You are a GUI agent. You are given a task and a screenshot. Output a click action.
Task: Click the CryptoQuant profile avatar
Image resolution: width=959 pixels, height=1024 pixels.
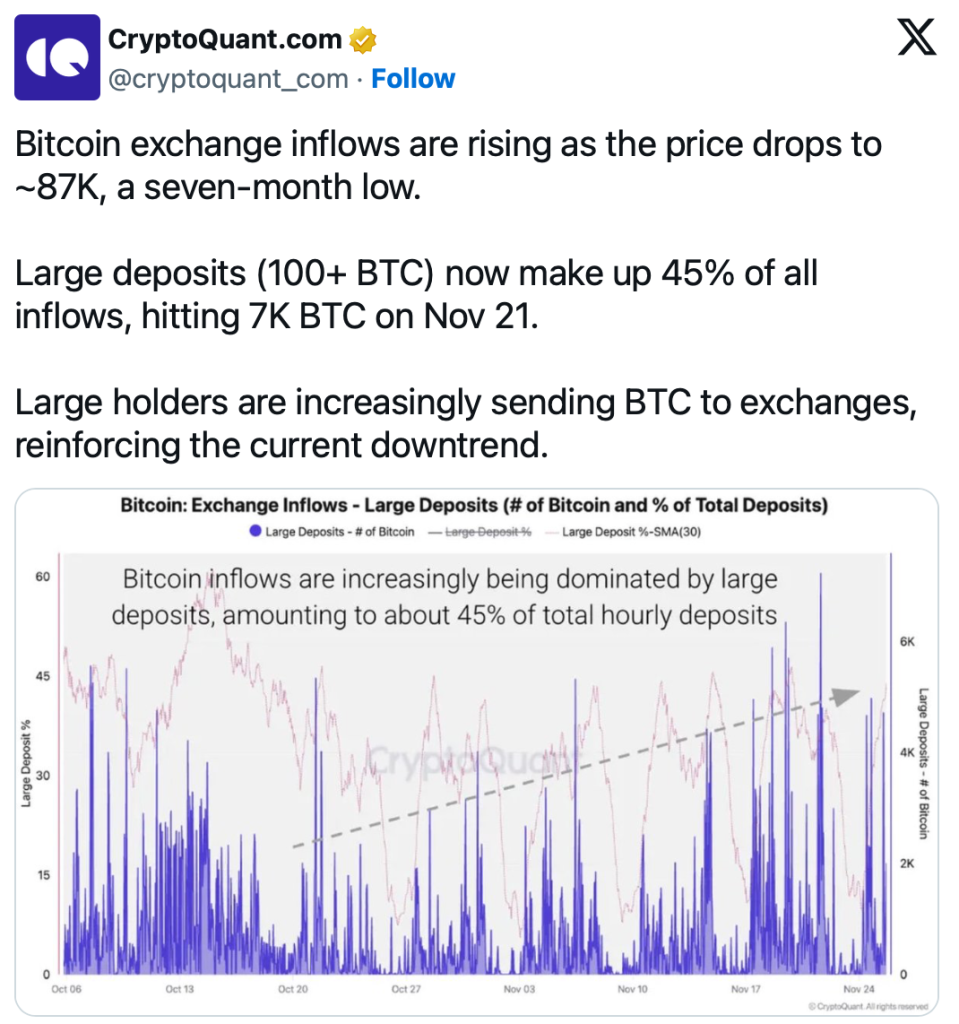57,57
